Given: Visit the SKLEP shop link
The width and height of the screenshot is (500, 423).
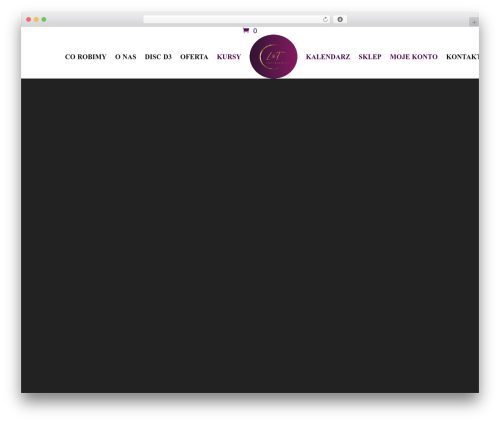Looking at the screenshot, I should click(370, 57).
